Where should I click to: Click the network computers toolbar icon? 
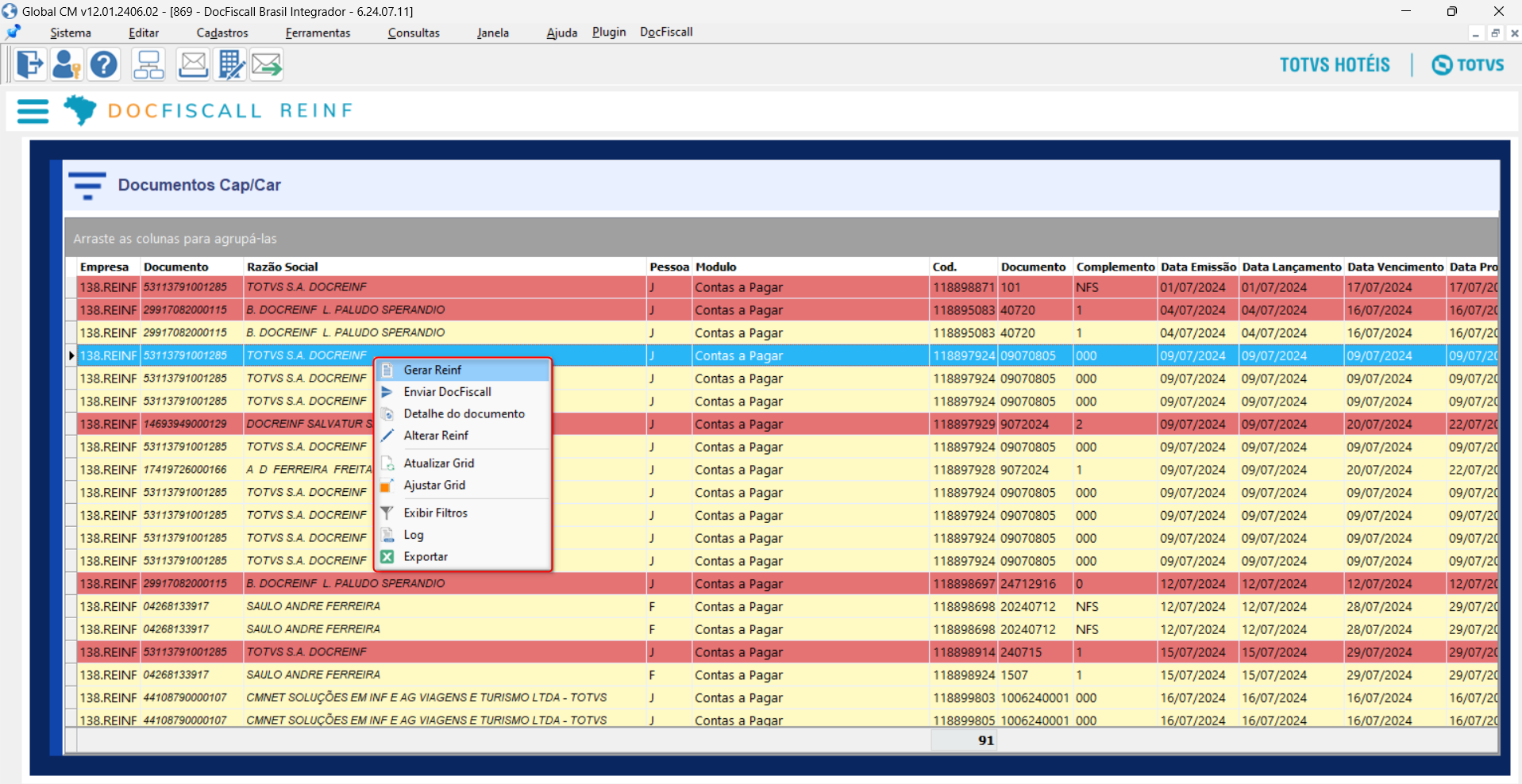[x=148, y=64]
